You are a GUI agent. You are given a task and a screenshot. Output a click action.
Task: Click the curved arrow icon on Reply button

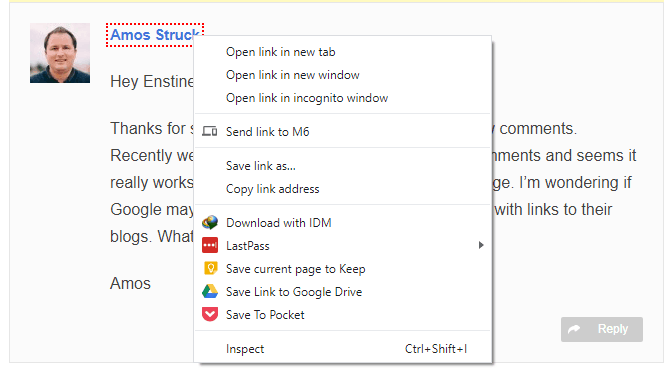(574, 329)
